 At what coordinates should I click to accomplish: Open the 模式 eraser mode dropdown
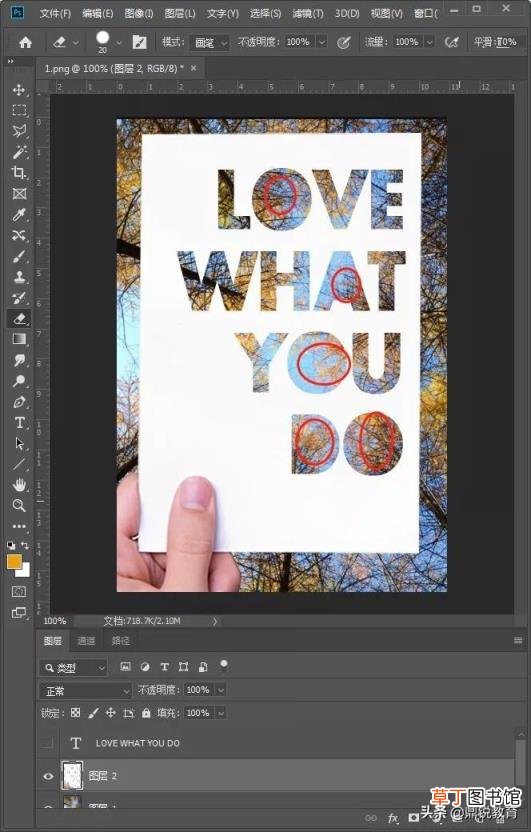210,42
